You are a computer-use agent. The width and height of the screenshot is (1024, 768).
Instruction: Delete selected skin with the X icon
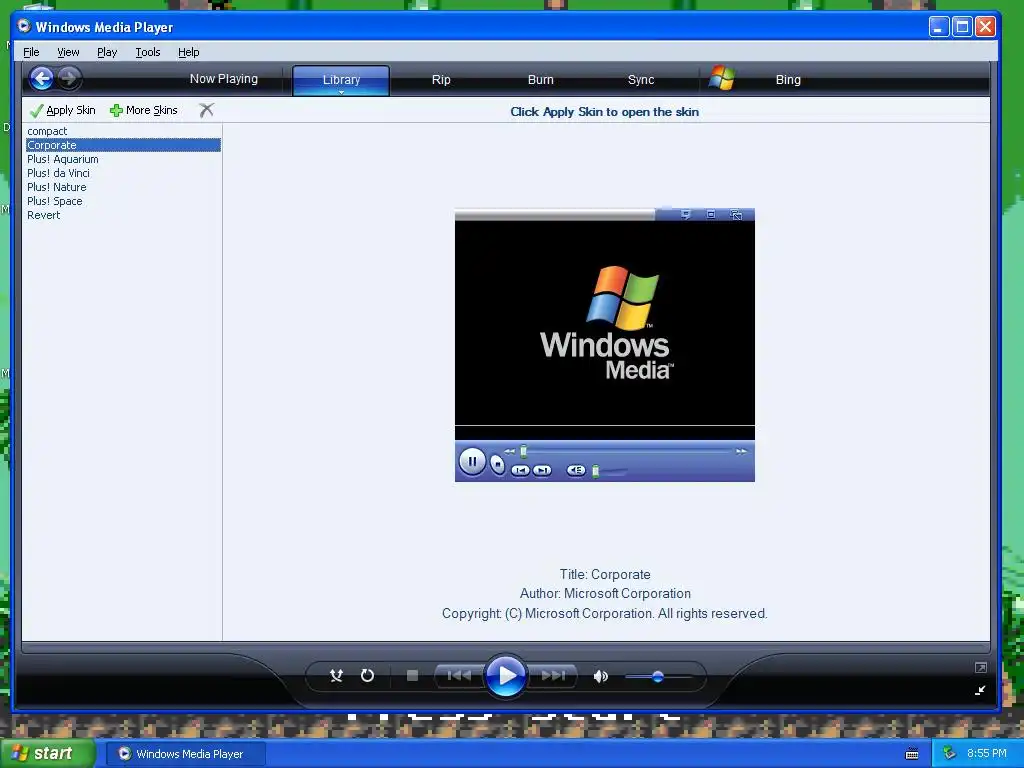click(206, 110)
